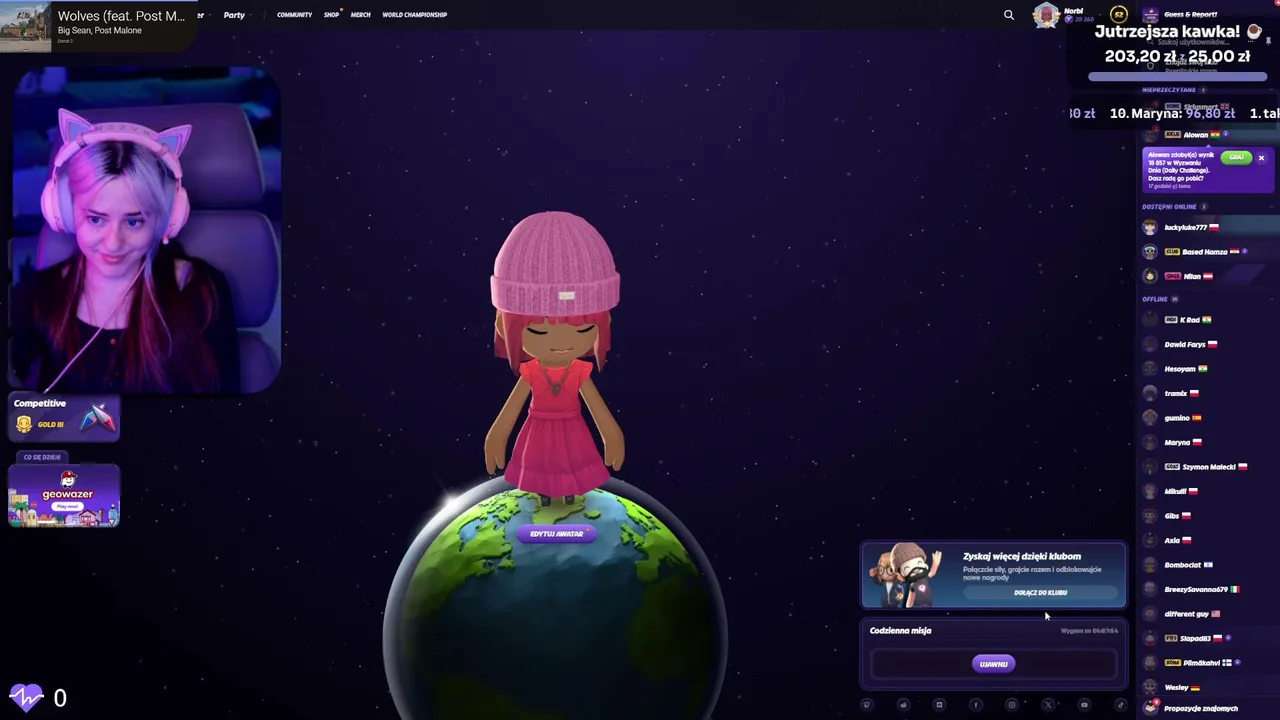Open the Shop menu
Image resolution: width=1280 pixels, height=720 pixels.
(331, 15)
